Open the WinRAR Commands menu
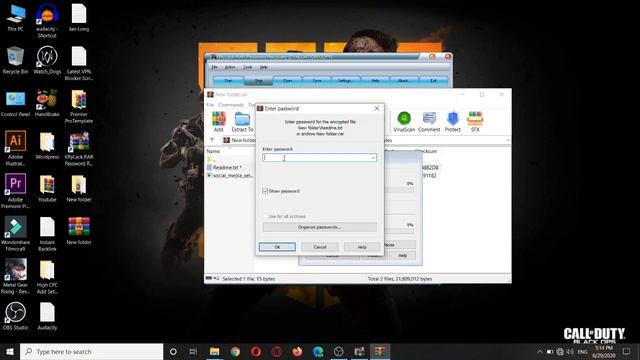 pyautogui.click(x=231, y=105)
